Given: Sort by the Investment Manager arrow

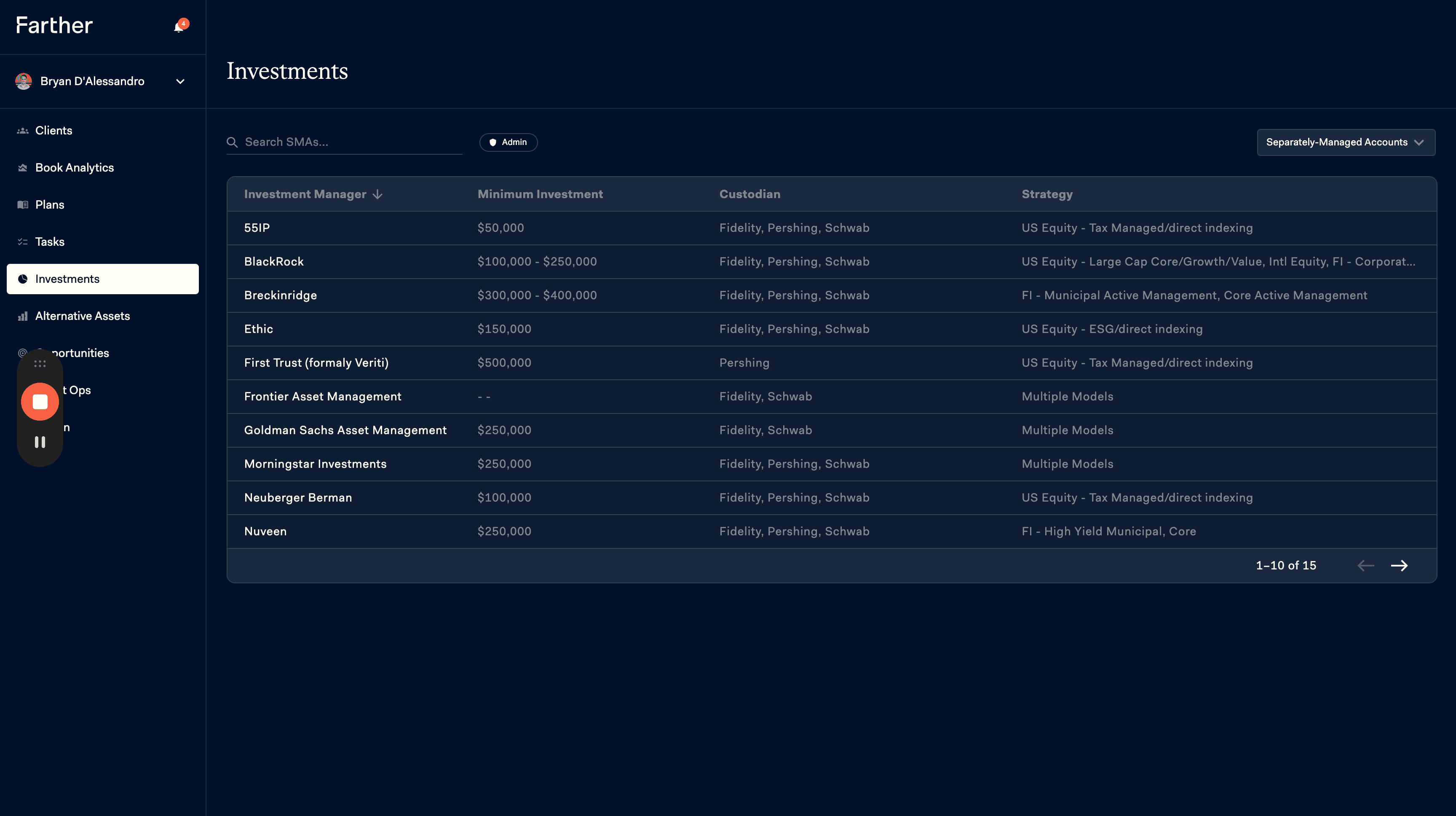Looking at the screenshot, I should [x=377, y=195].
